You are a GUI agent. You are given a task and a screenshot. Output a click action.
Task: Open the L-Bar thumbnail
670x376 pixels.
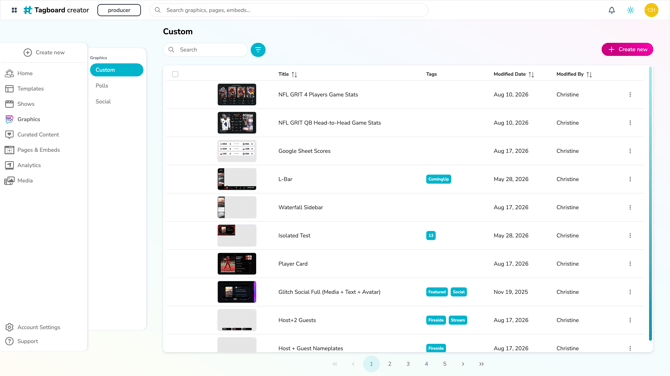point(237,179)
